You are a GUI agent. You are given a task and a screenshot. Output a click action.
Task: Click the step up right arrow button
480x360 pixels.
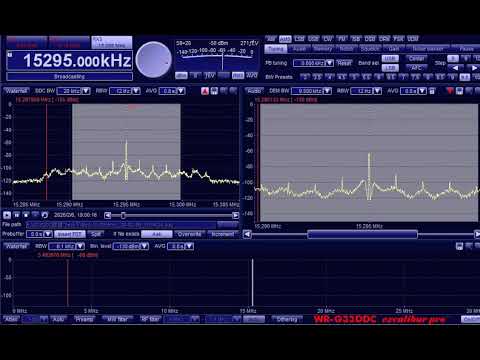tap(473, 68)
